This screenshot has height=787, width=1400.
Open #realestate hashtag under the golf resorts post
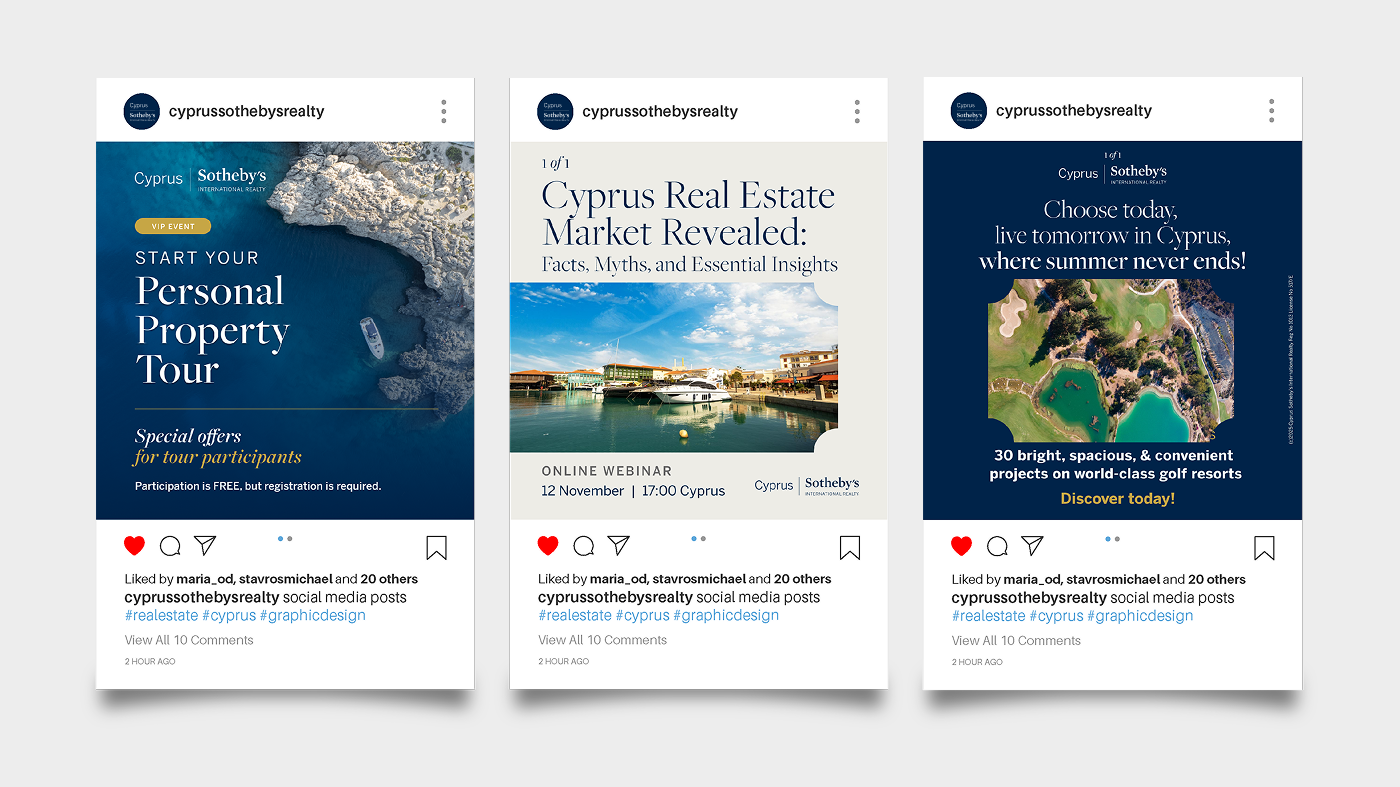pyautogui.click(x=989, y=616)
